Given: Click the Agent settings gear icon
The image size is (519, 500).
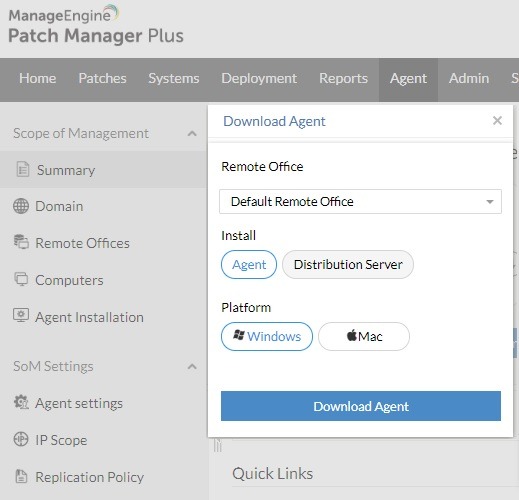Looking at the screenshot, I should tap(21, 402).
